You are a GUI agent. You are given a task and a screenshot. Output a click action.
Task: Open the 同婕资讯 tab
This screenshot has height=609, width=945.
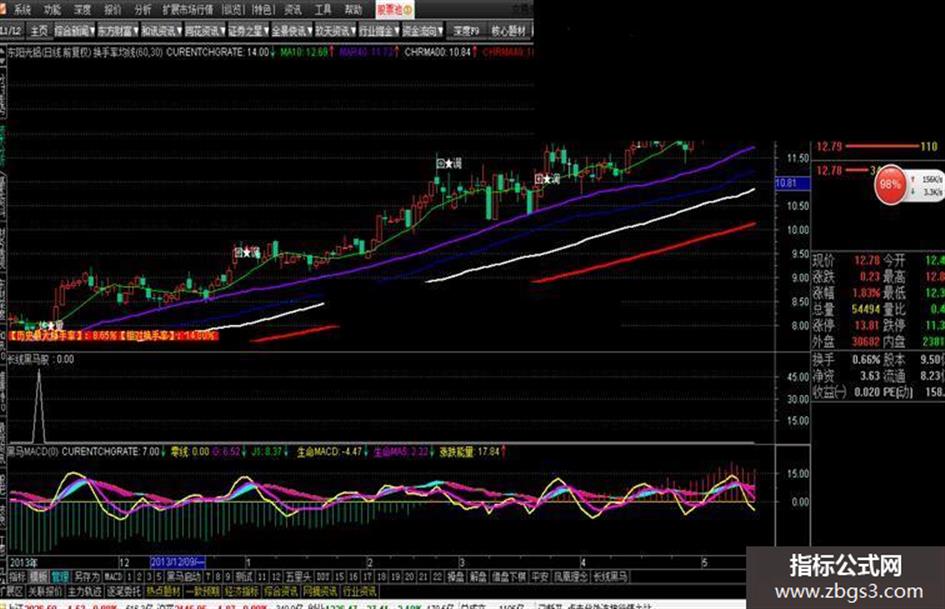[320, 591]
